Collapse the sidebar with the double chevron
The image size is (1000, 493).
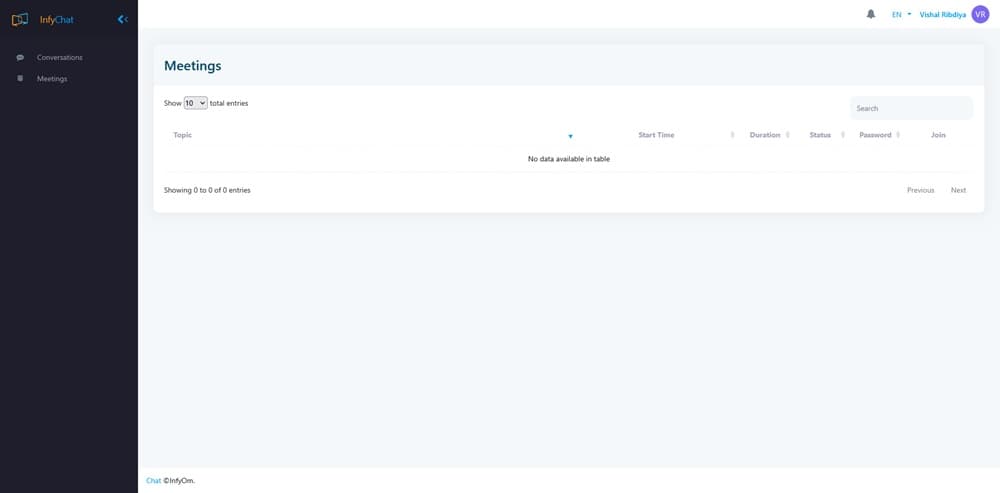point(122,19)
